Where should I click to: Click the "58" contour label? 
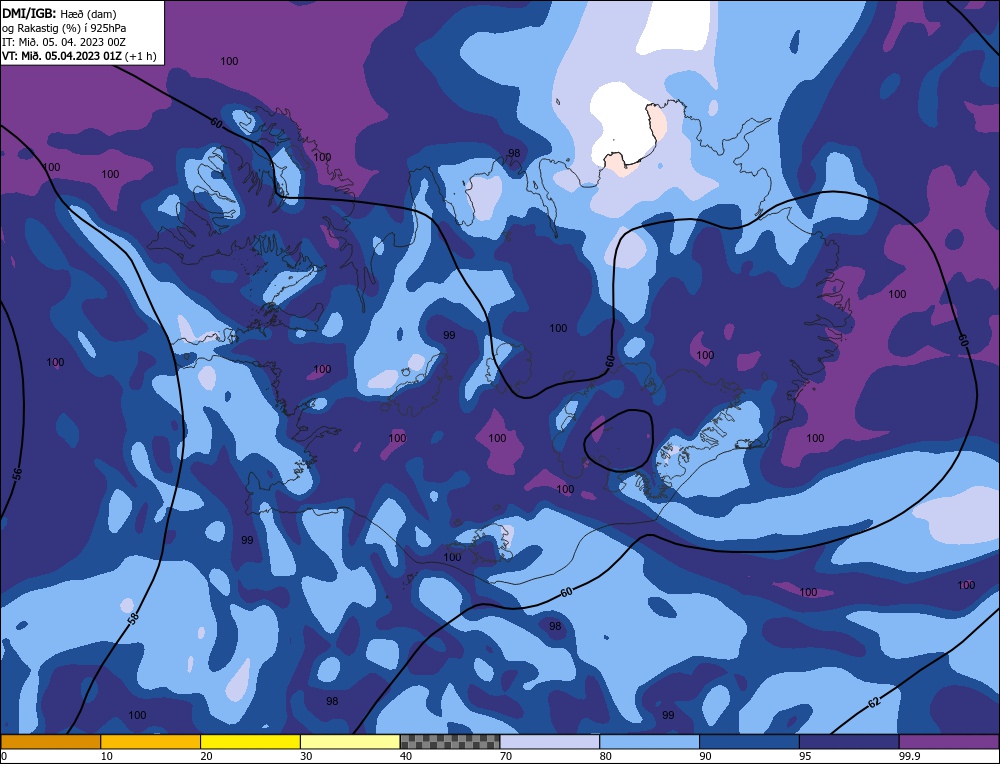point(132,618)
